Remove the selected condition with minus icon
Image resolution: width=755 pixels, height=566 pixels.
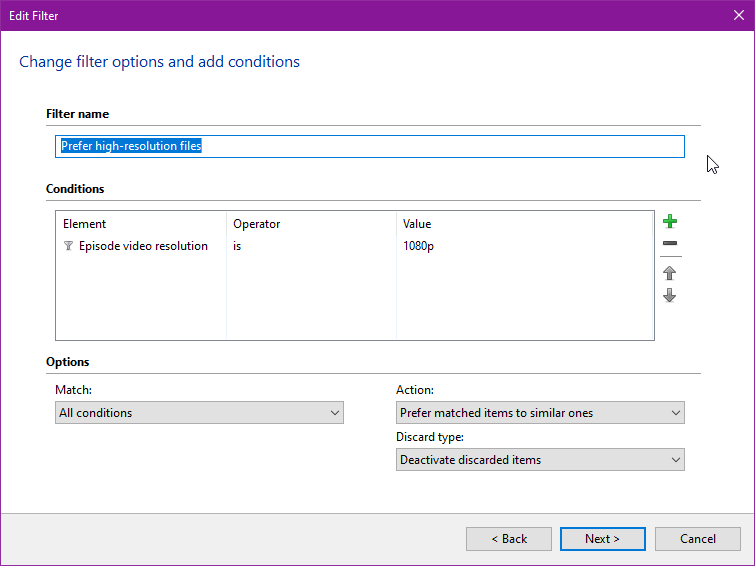pos(670,244)
